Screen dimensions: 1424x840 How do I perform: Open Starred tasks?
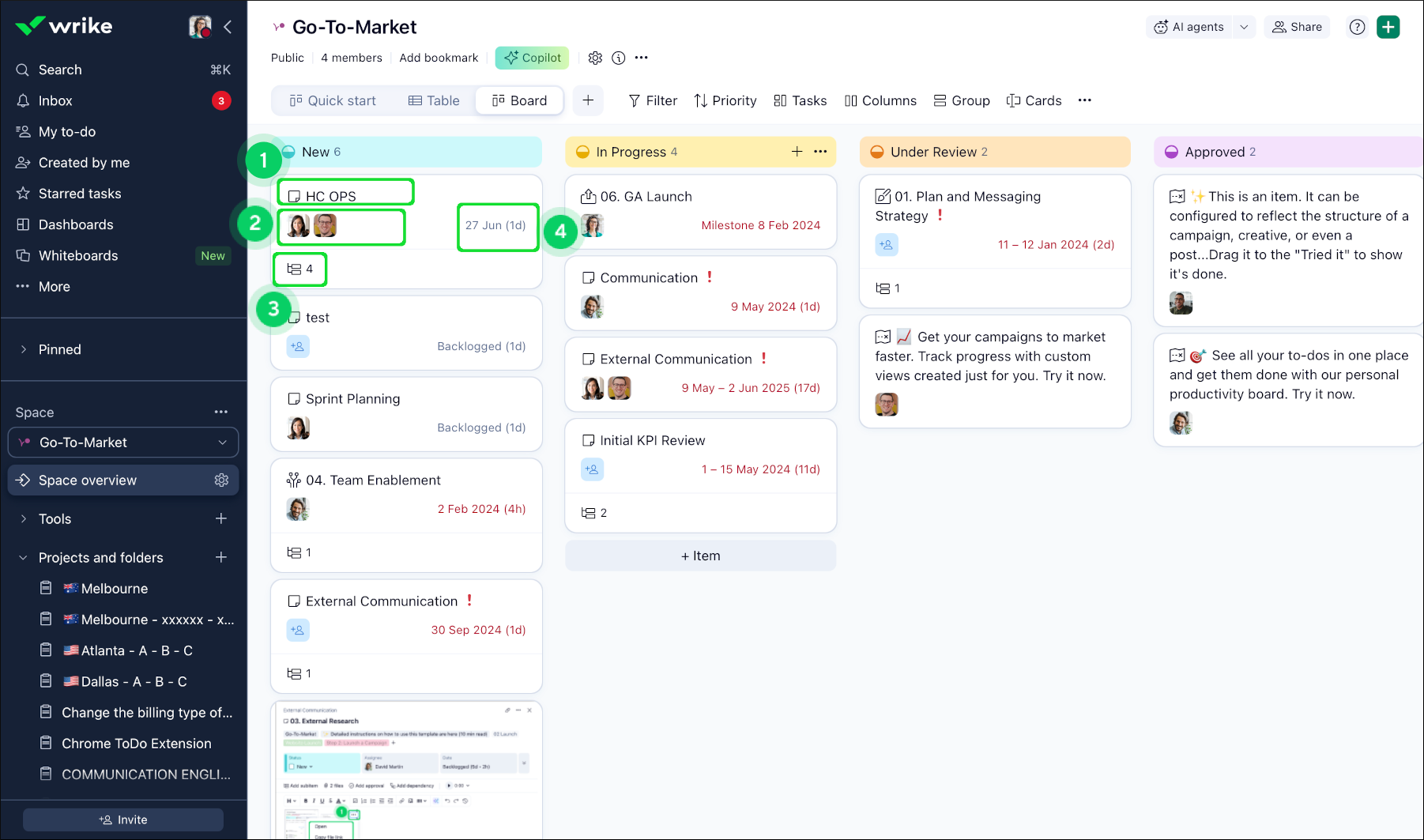pyautogui.click(x=123, y=194)
